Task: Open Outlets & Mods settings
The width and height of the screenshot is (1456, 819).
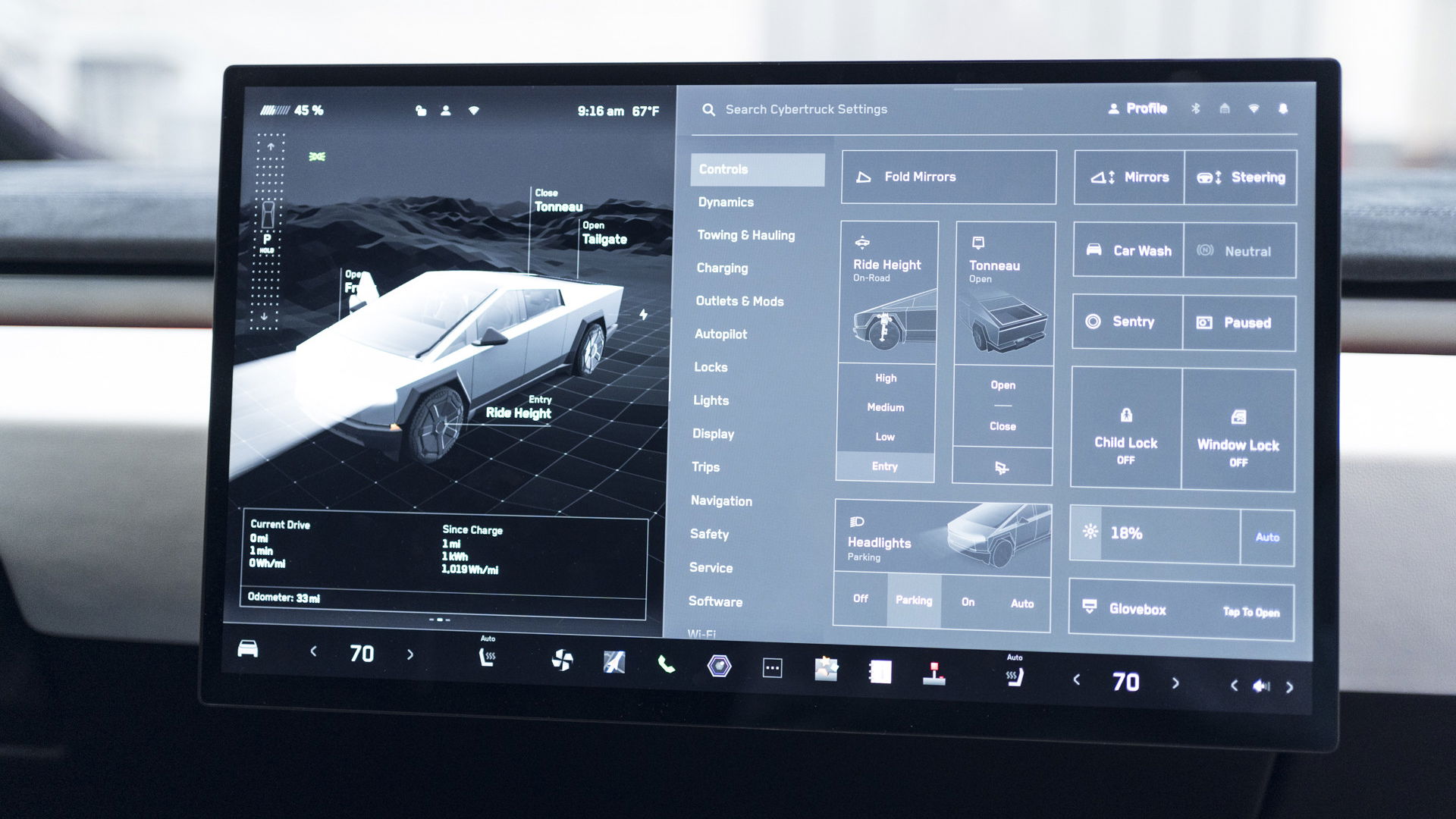Action: click(739, 301)
